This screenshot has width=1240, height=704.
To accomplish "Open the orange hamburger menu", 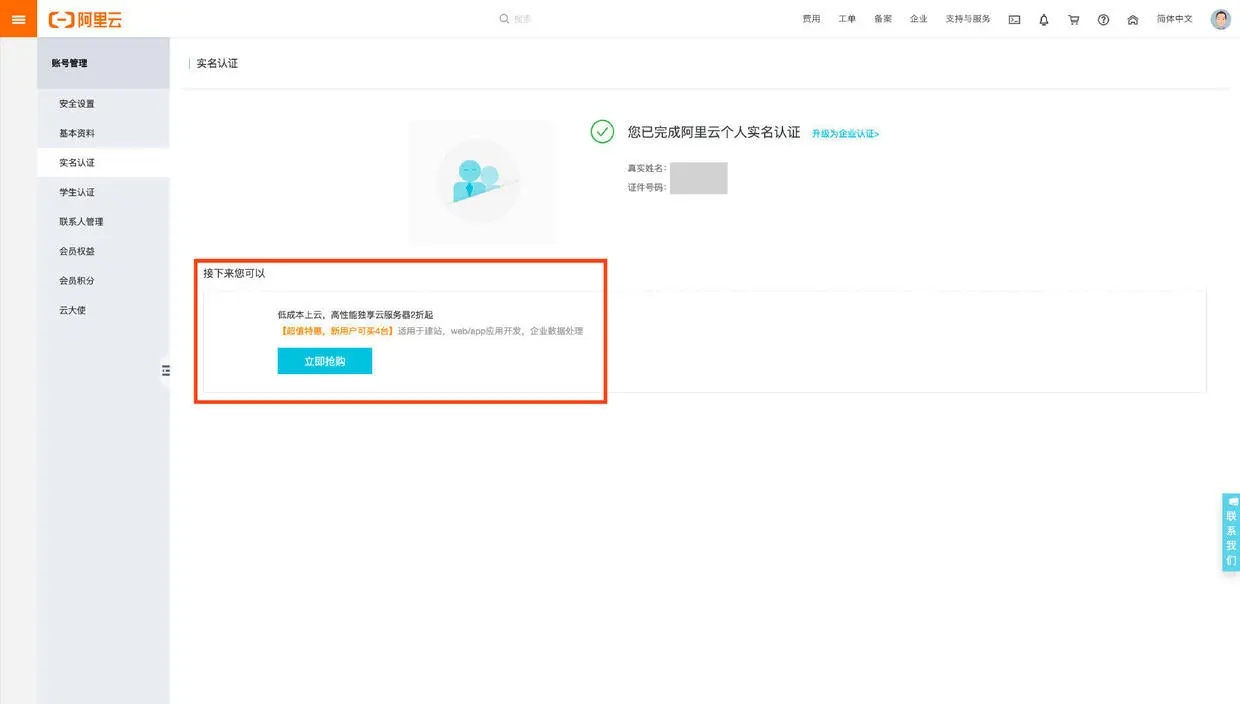I will point(18,19).
